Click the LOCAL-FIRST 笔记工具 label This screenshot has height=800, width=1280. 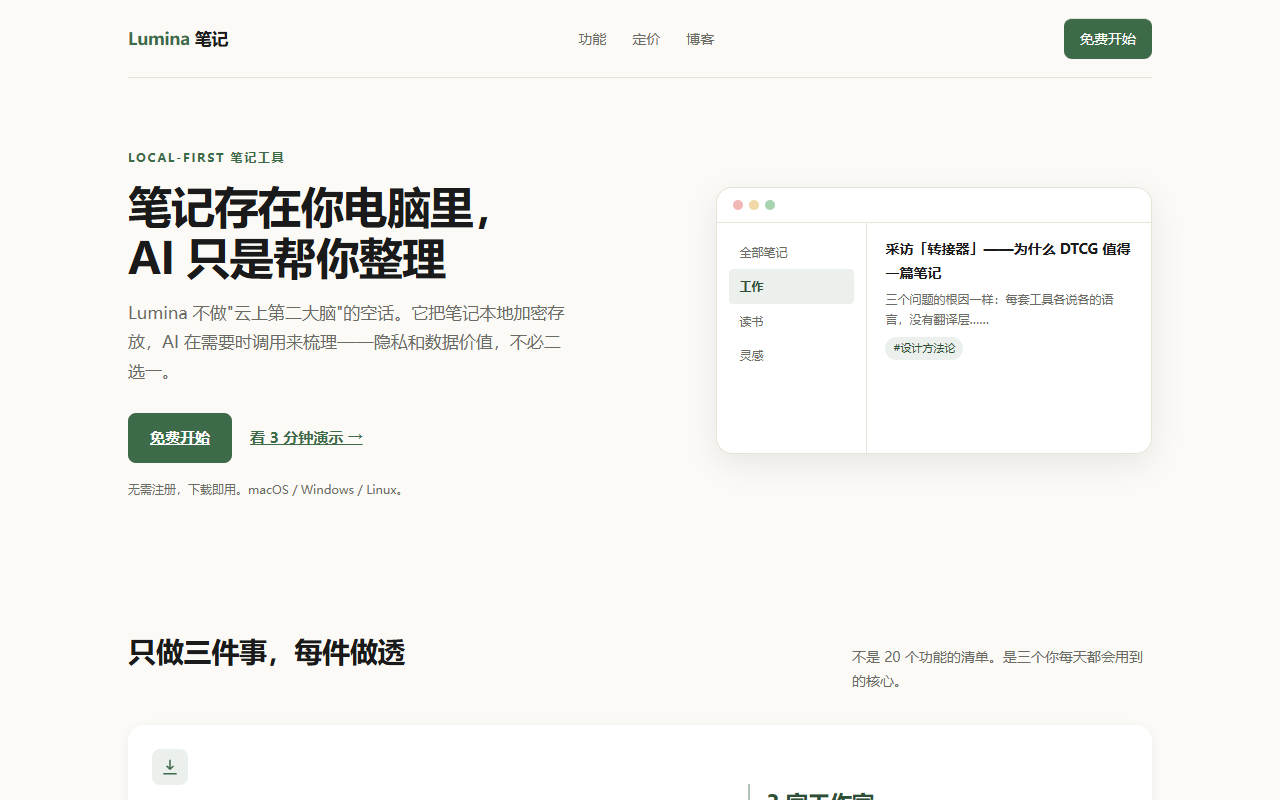[206, 158]
